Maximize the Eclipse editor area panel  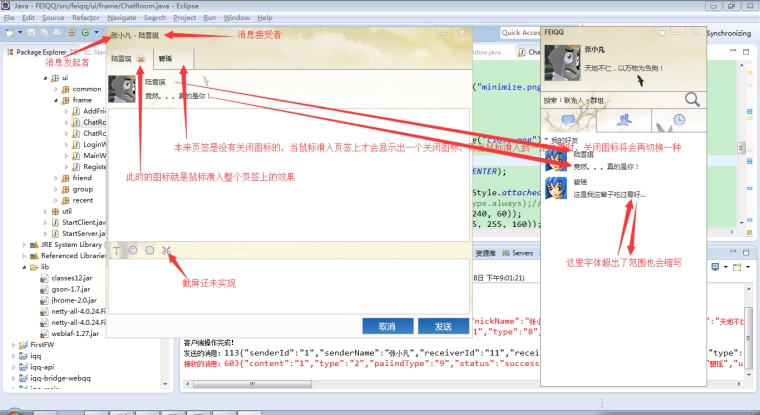[x=746, y=51]
